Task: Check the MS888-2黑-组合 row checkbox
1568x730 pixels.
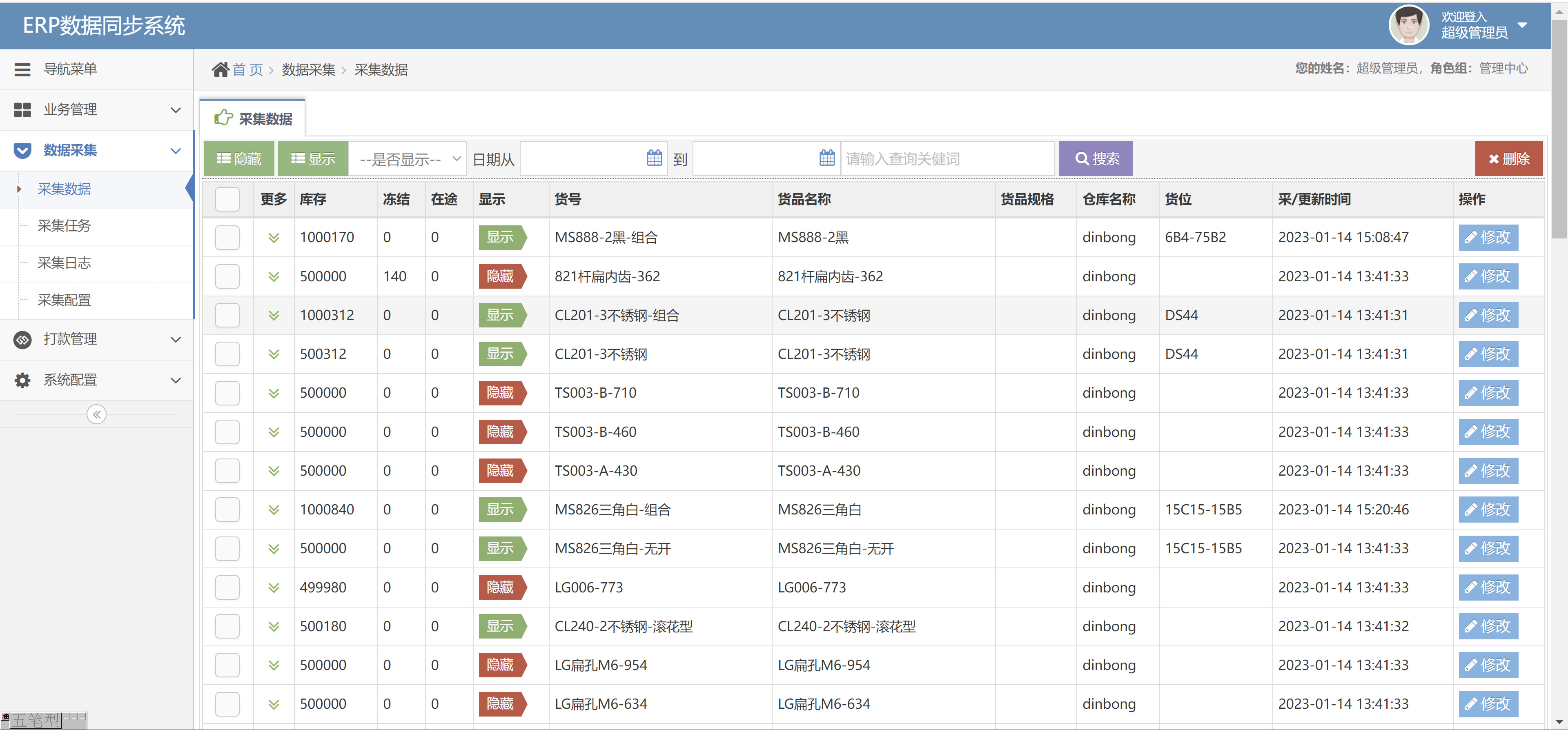Action: point(227,238)
